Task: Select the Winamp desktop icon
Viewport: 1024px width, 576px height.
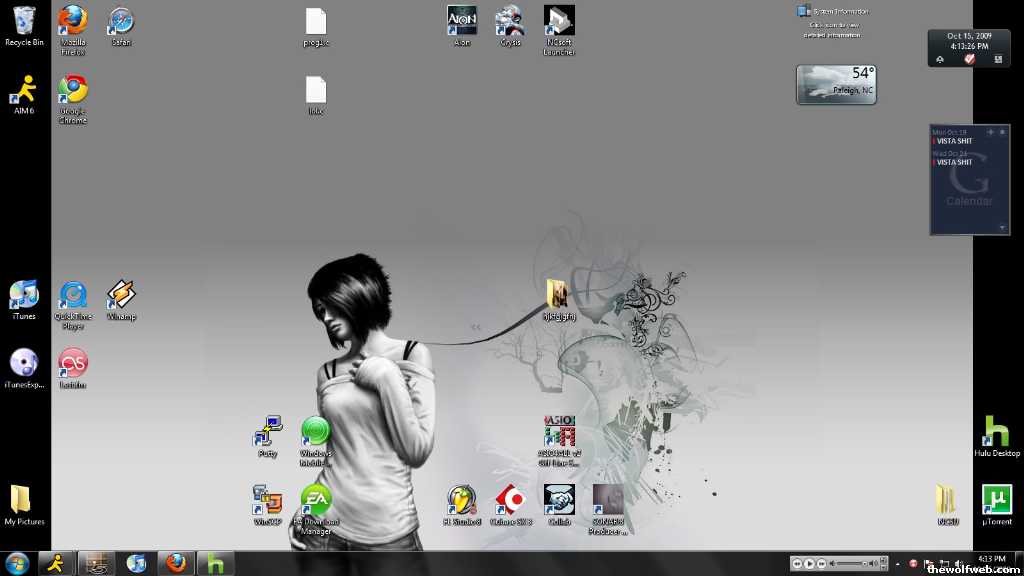Action: [x=121, y=295]
